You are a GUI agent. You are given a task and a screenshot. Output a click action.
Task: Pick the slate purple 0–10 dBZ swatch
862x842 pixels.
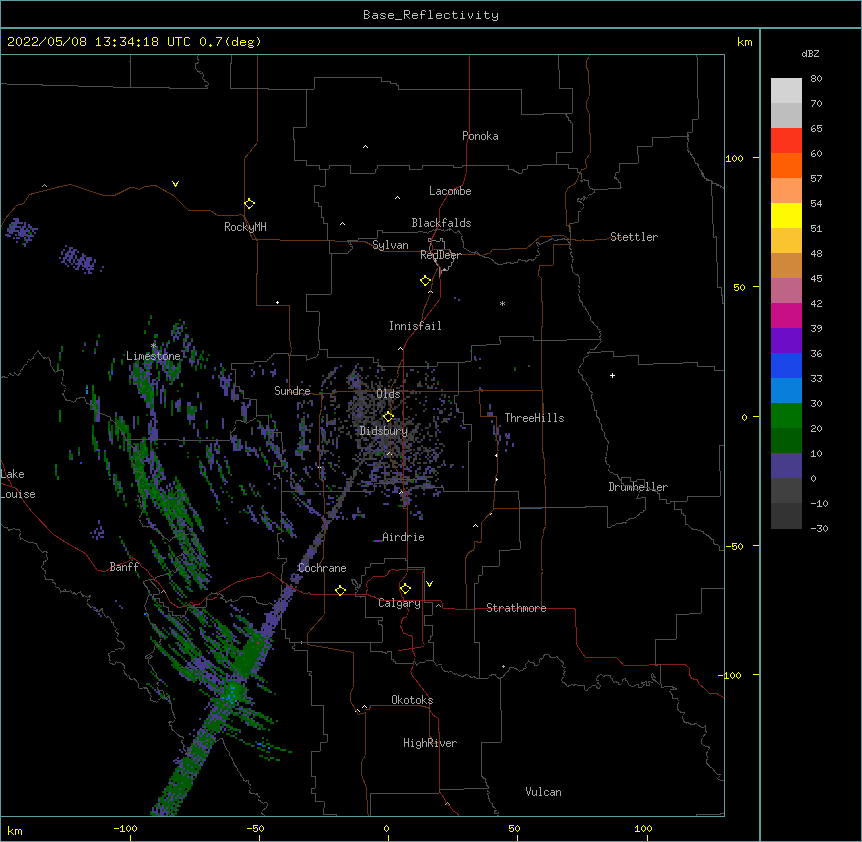pyautogui.click(x=786, y=466)
